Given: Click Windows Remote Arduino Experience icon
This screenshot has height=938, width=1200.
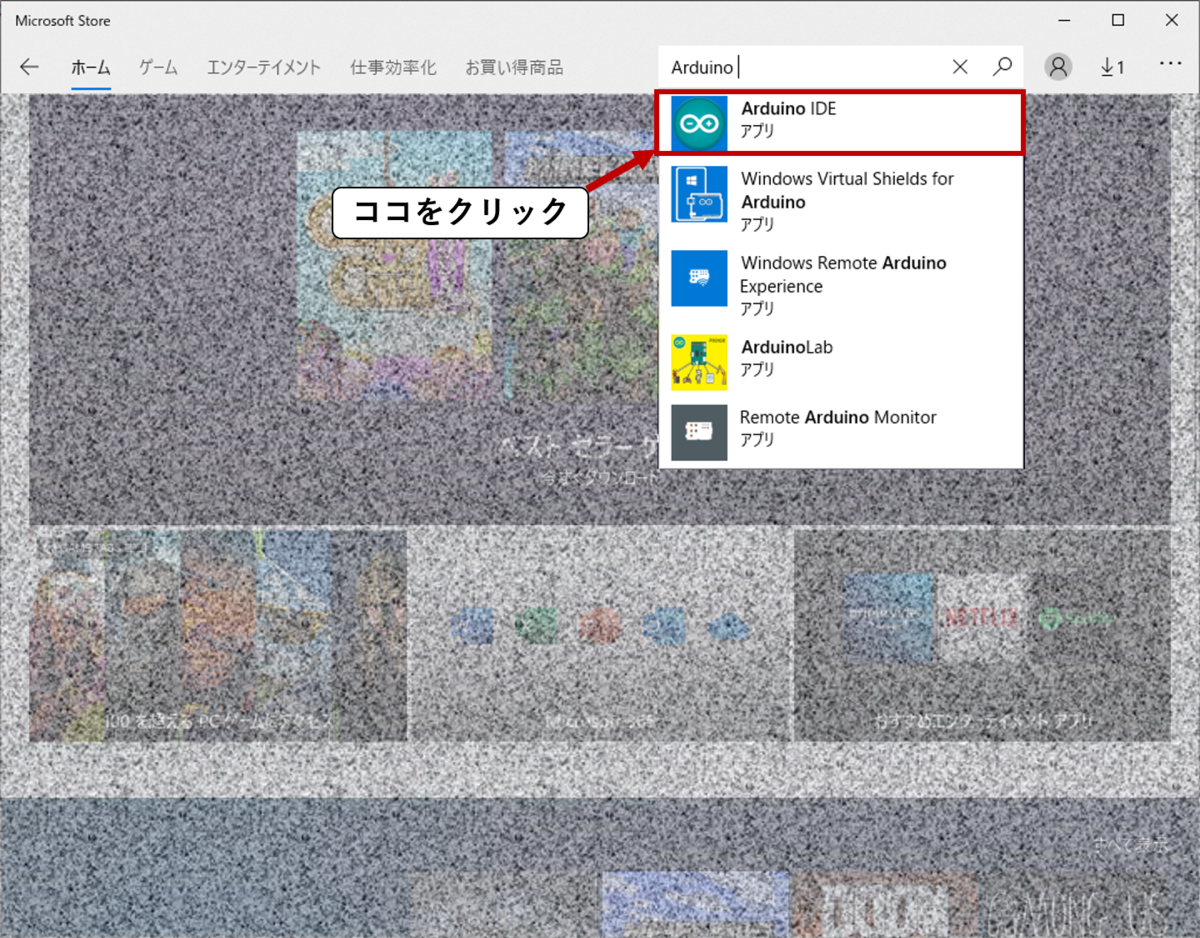Looking at the screenshot, I should [699, 278].
